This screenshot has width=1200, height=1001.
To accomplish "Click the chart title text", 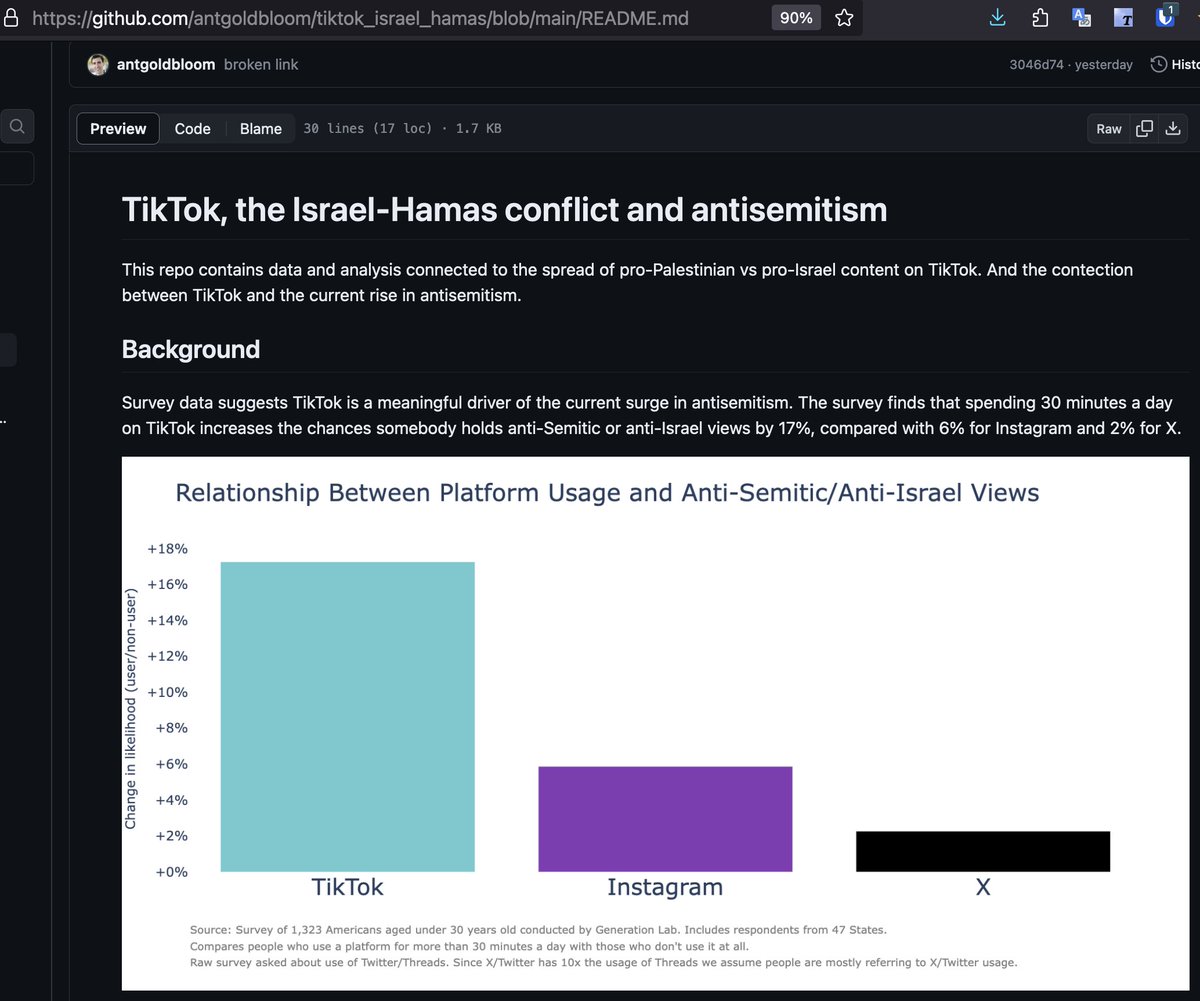I will point(607,492).
